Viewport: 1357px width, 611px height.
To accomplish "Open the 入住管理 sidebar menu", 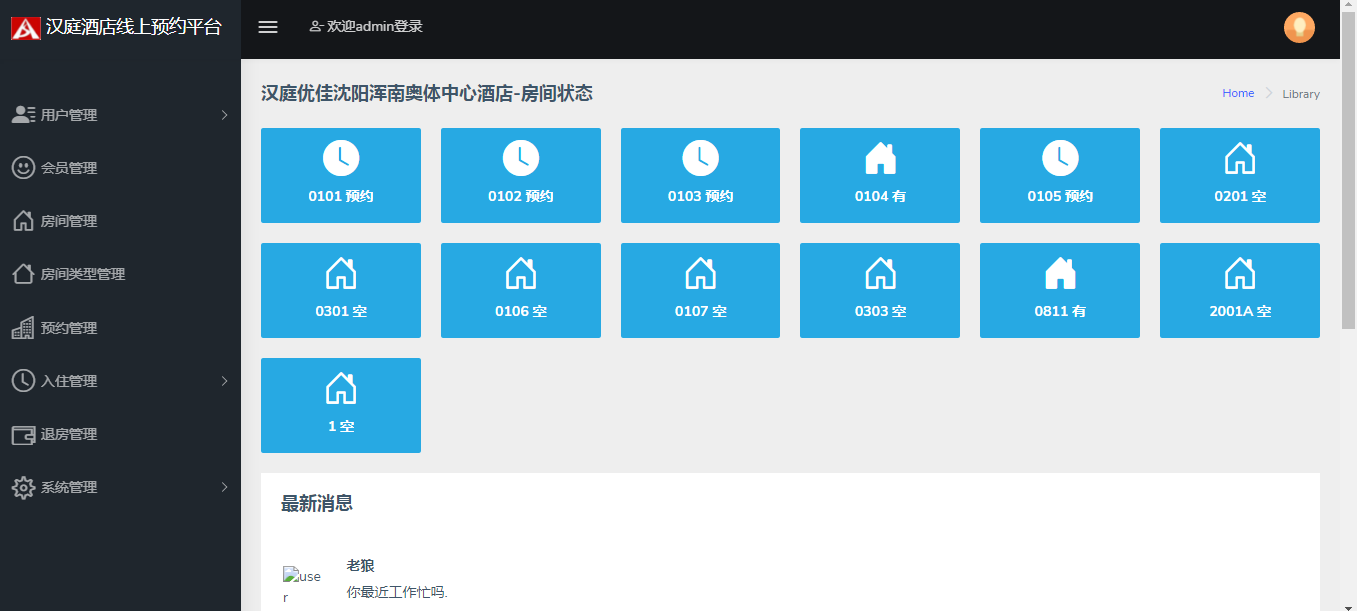I will click(x=120, y=381).
